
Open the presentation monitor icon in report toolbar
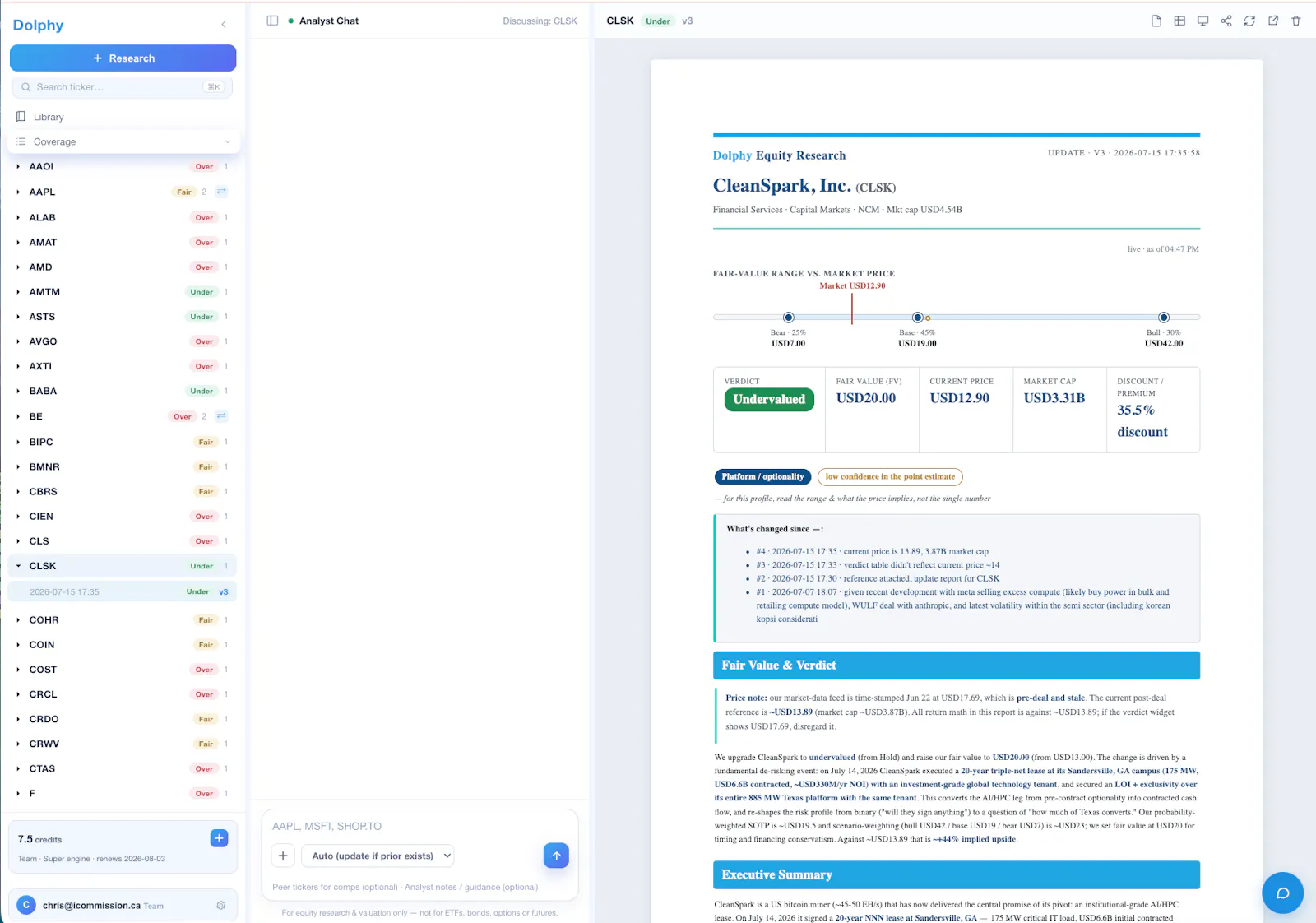coord(1202,21)
